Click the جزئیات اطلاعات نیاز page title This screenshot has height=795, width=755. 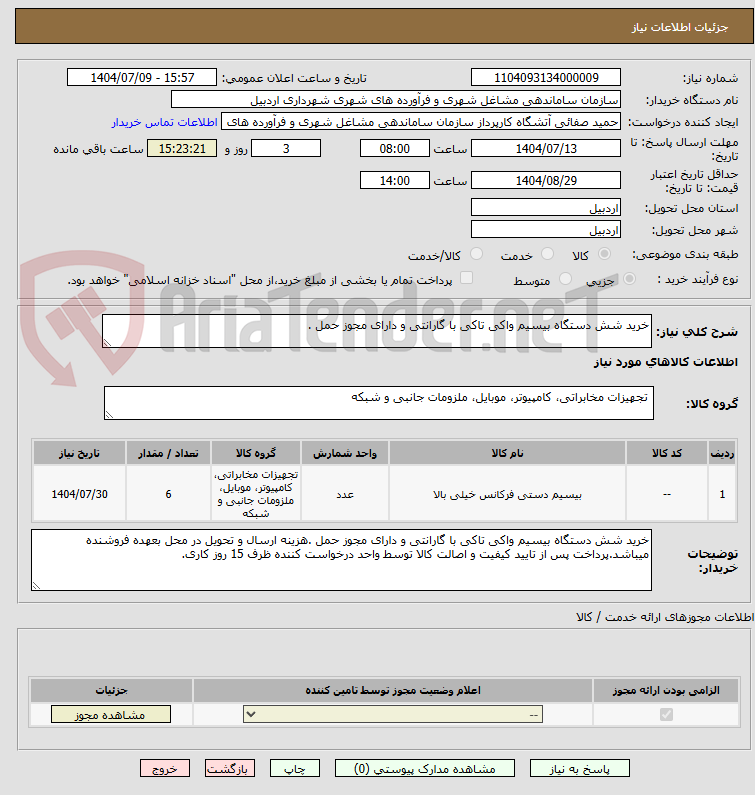(679, 27)
